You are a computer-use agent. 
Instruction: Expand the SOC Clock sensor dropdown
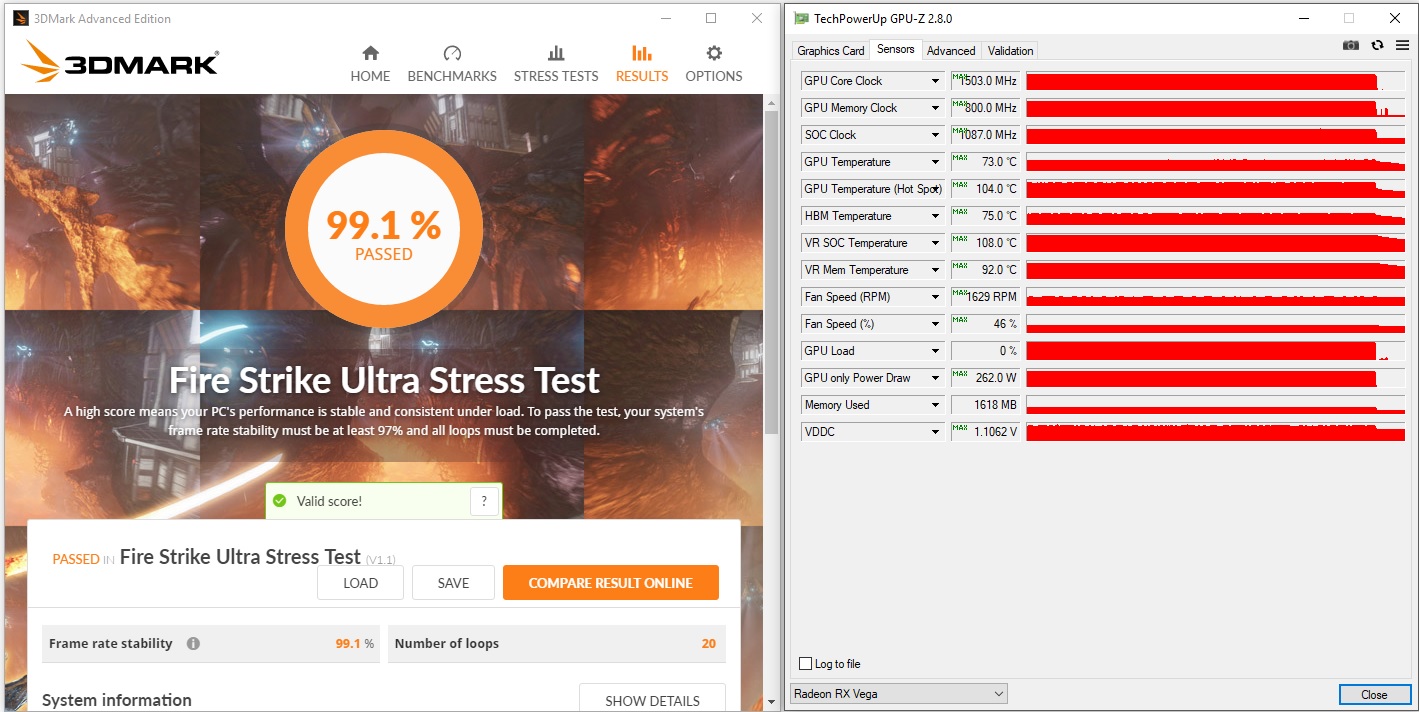pos(935,135)
